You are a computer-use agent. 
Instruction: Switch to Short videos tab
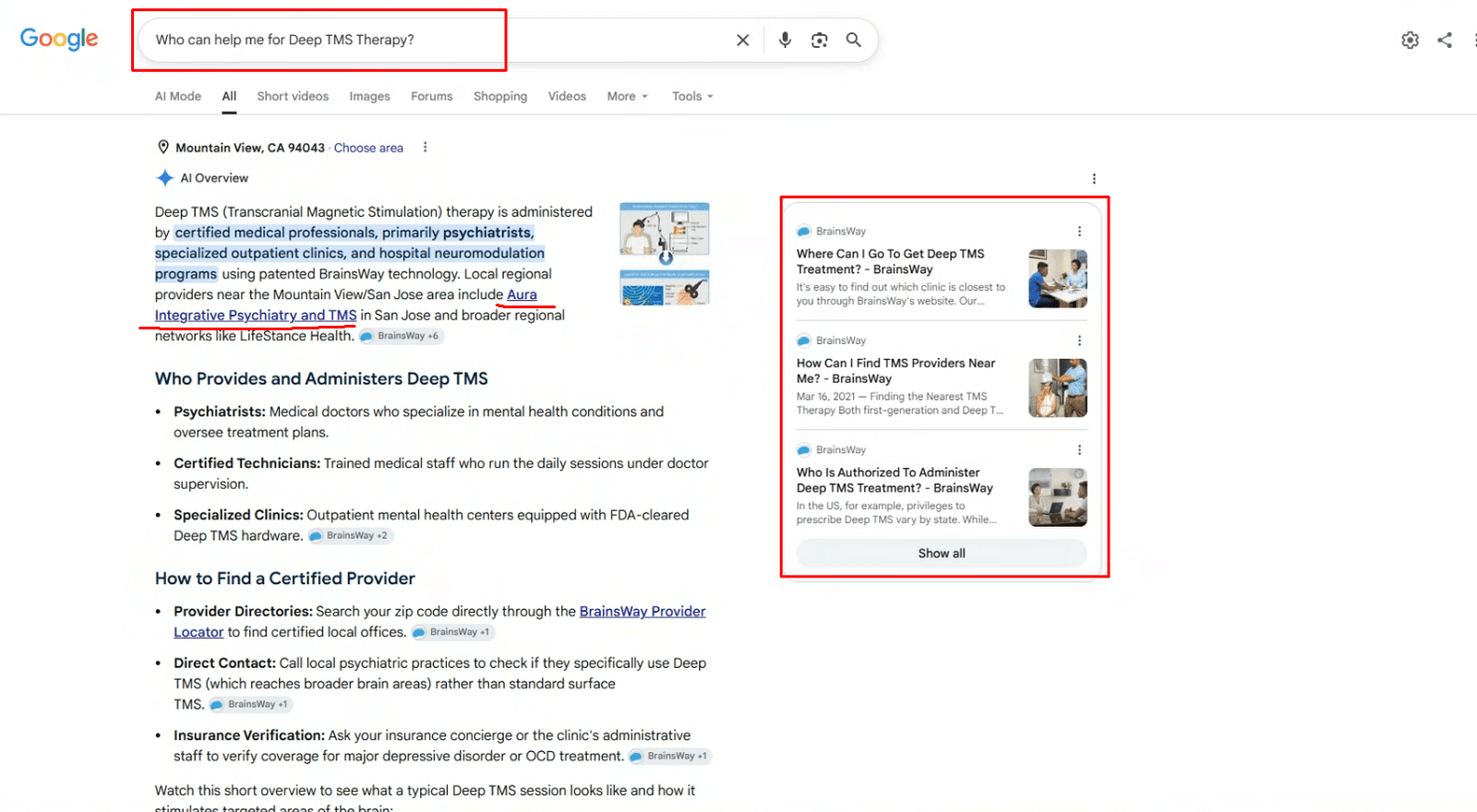click(x=293, y=96)
